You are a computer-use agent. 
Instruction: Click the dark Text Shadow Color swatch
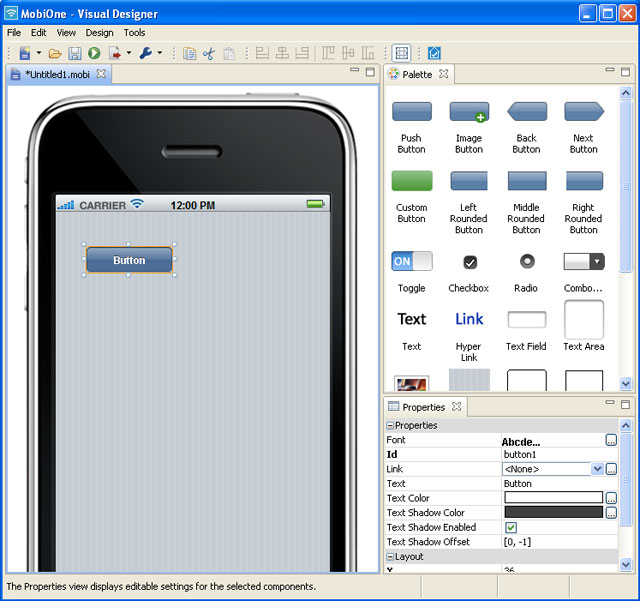click(x=553, y=512)
